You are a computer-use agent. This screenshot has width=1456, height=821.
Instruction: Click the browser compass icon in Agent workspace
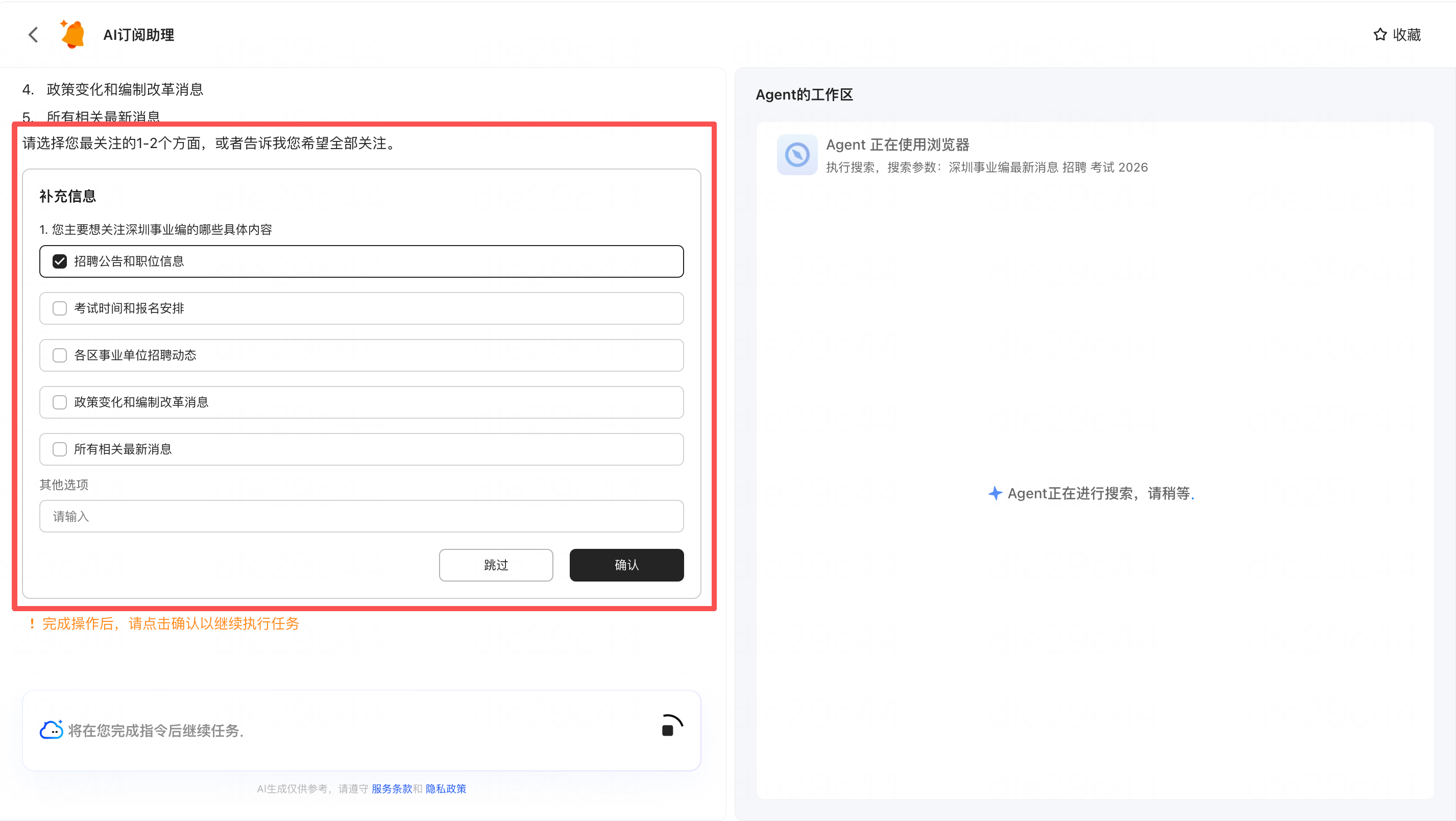pyautogui.click(x=796, y=154)
